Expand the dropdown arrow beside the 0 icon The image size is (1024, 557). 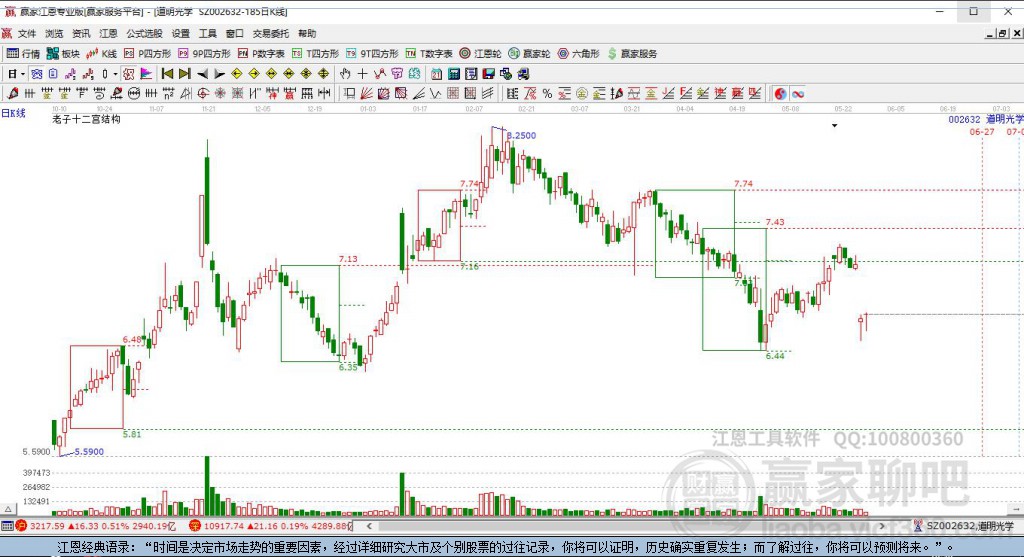pos(115,74)
